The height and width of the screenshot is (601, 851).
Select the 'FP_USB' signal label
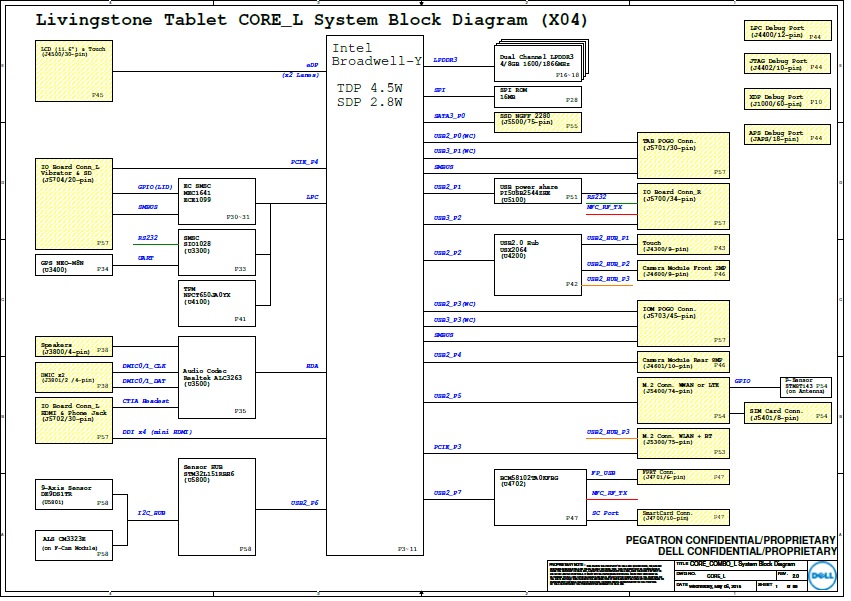coord(604,473)
